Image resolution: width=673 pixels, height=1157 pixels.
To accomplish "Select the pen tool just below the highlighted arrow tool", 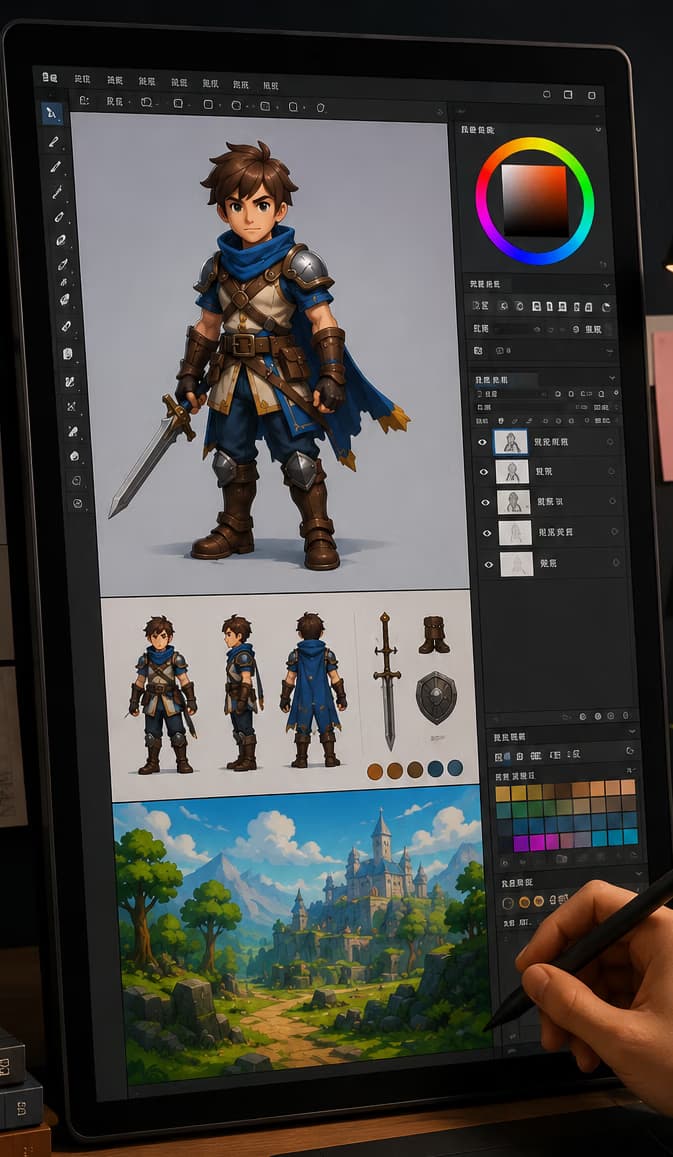I will click(54, 142).
